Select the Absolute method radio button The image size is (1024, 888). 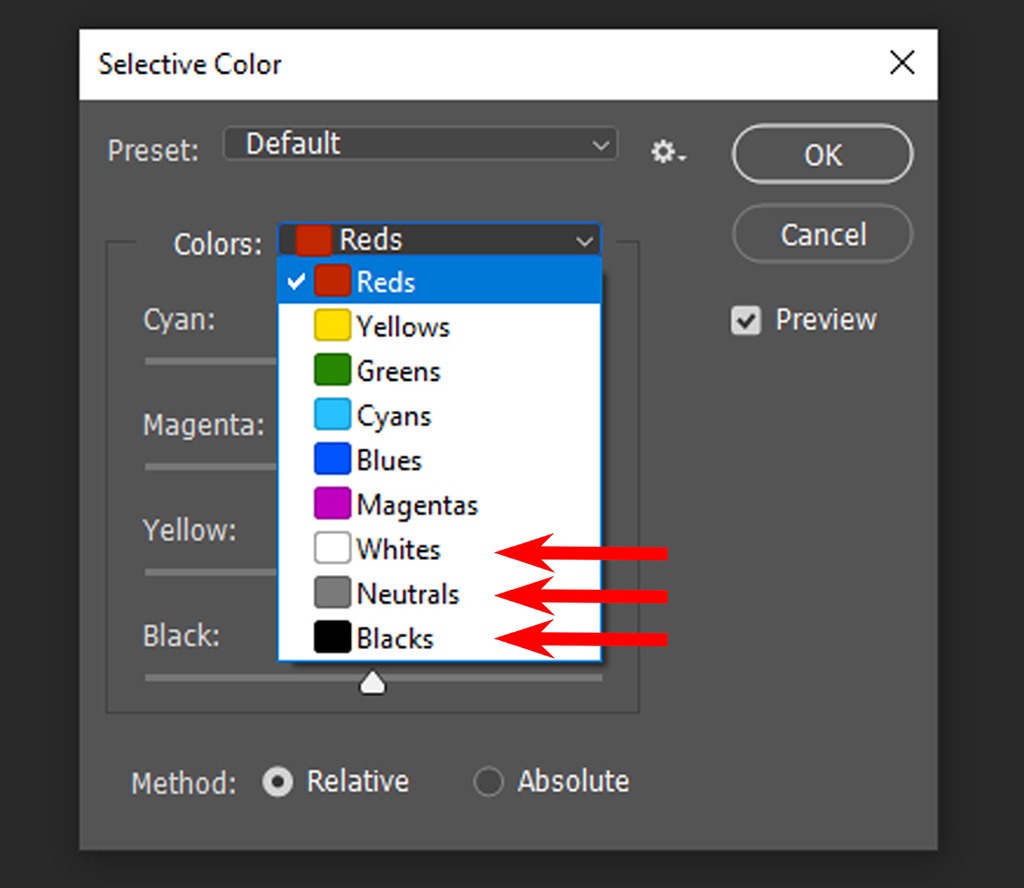488,782
